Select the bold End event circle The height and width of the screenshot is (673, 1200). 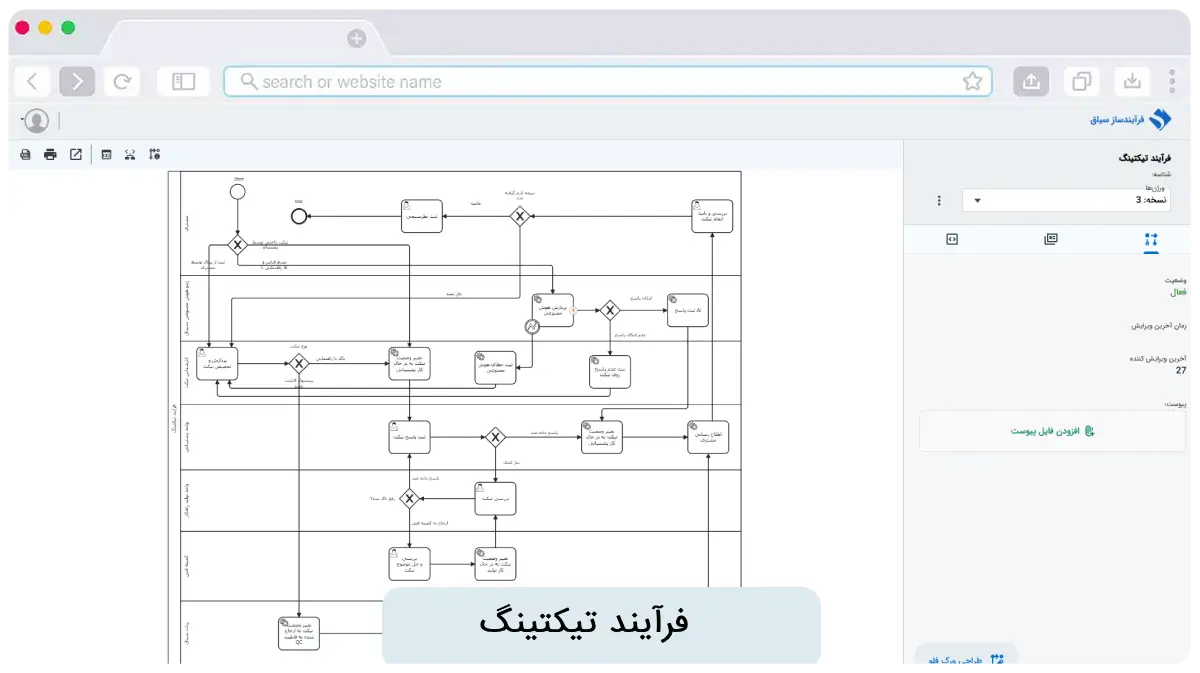[x=299, y=216]
